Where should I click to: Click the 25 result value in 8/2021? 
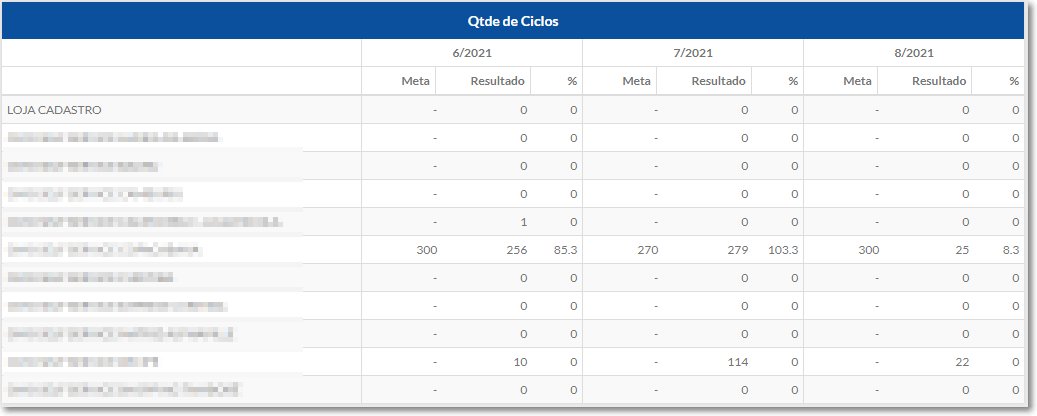coord(962,250)
